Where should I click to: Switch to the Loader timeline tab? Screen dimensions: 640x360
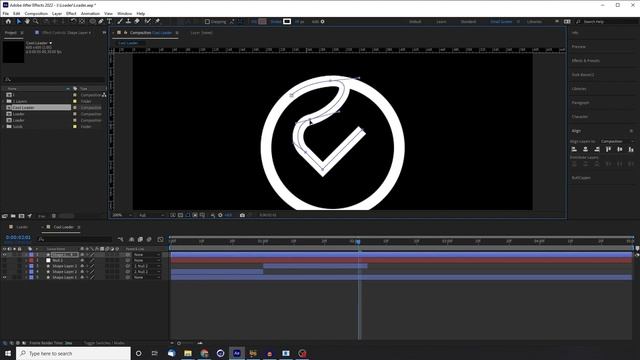(x=22, y=227)
